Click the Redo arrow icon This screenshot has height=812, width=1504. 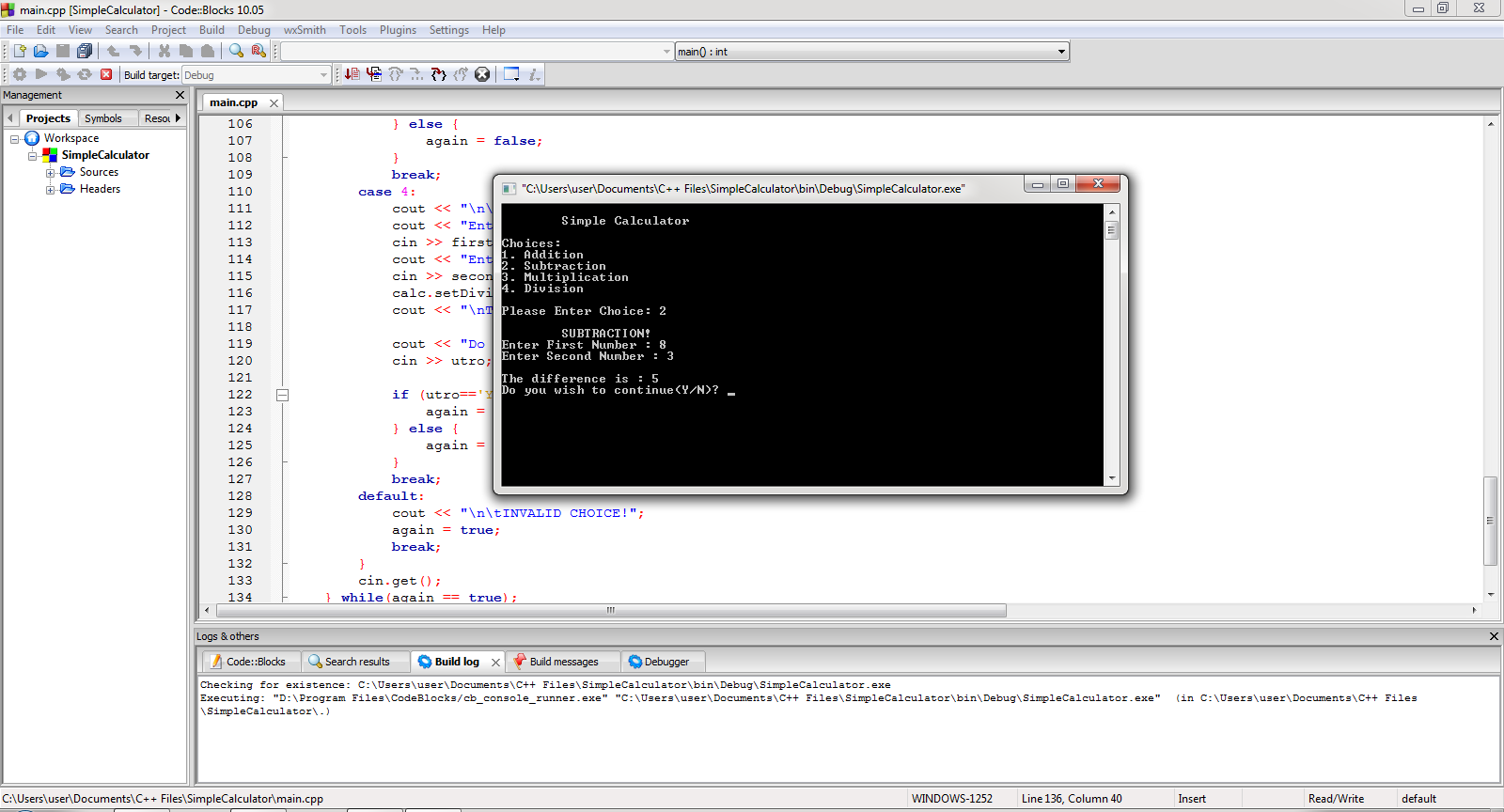(135, 51)
